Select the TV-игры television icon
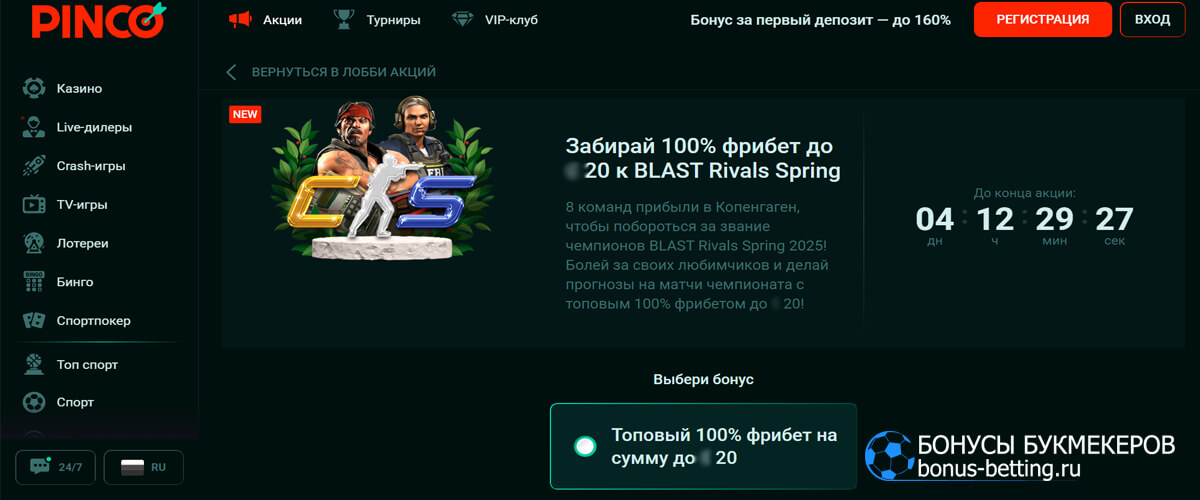The width and height of the screenshot is (1200, 500). pos(34,204)
